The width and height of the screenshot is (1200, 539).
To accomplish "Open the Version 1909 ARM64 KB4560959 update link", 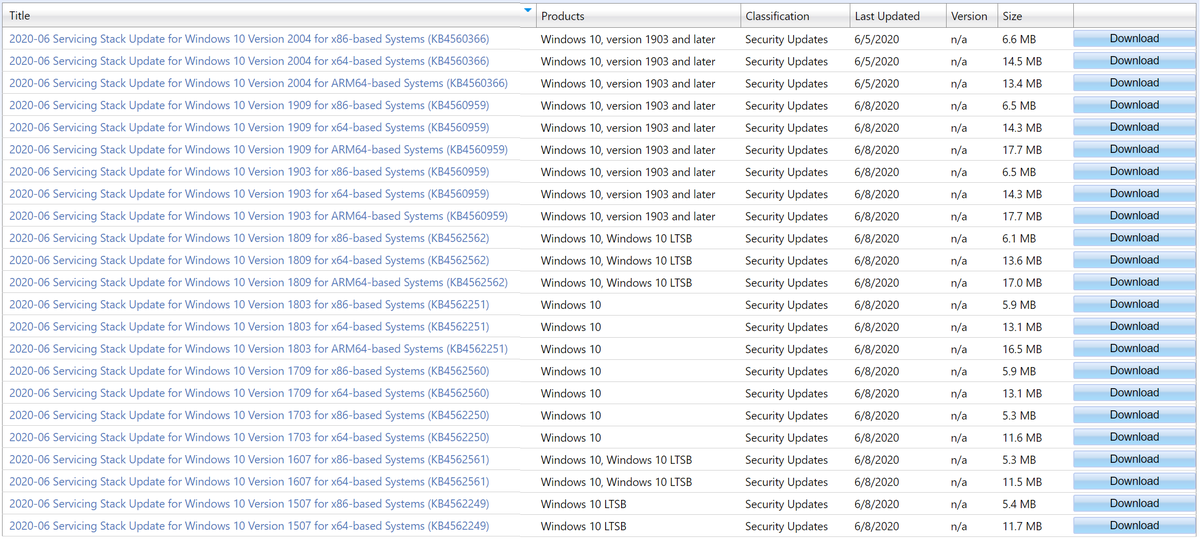I will point(258,149).
